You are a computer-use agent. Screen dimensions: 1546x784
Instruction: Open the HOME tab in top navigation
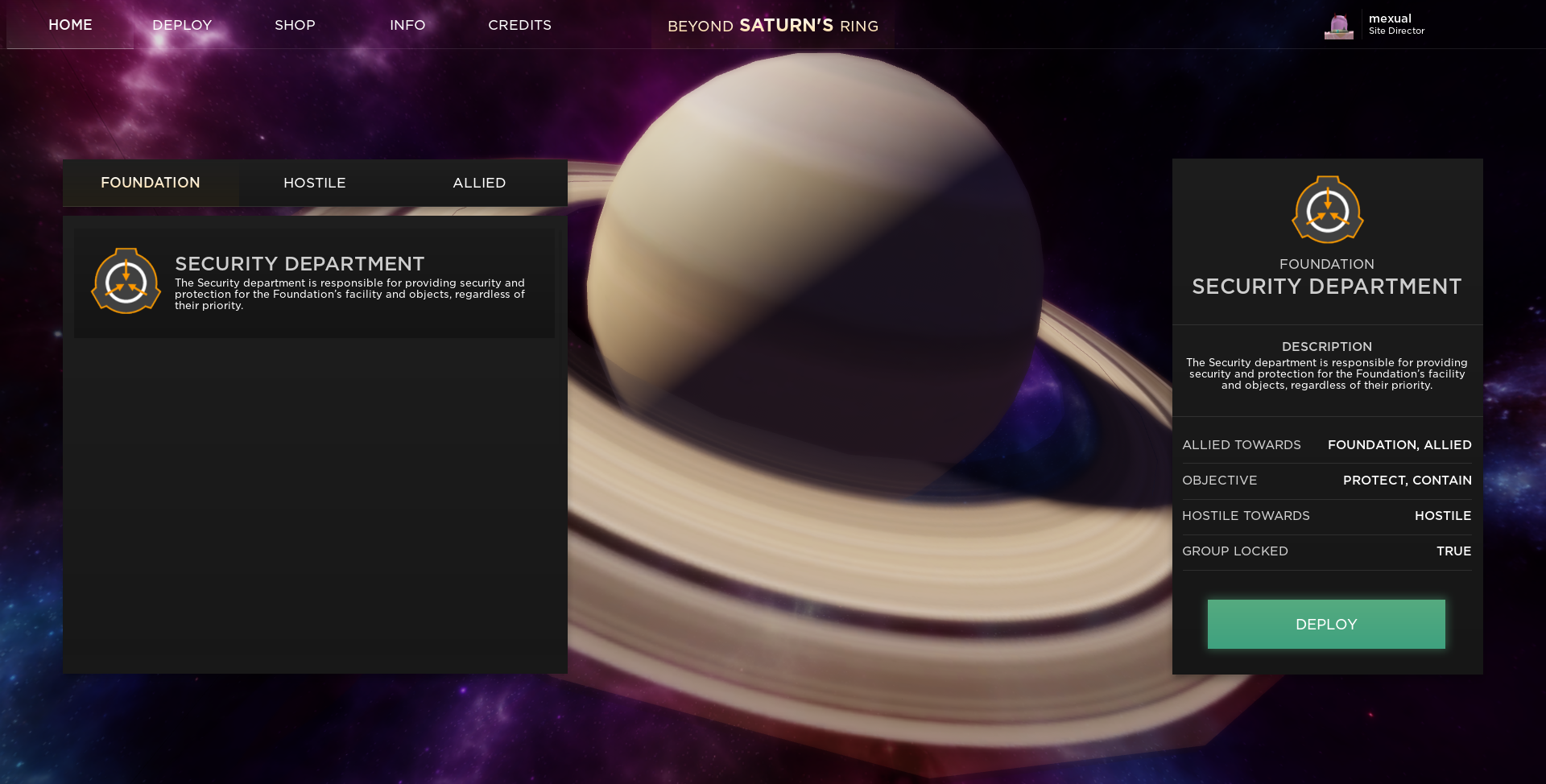coord(70,25)
